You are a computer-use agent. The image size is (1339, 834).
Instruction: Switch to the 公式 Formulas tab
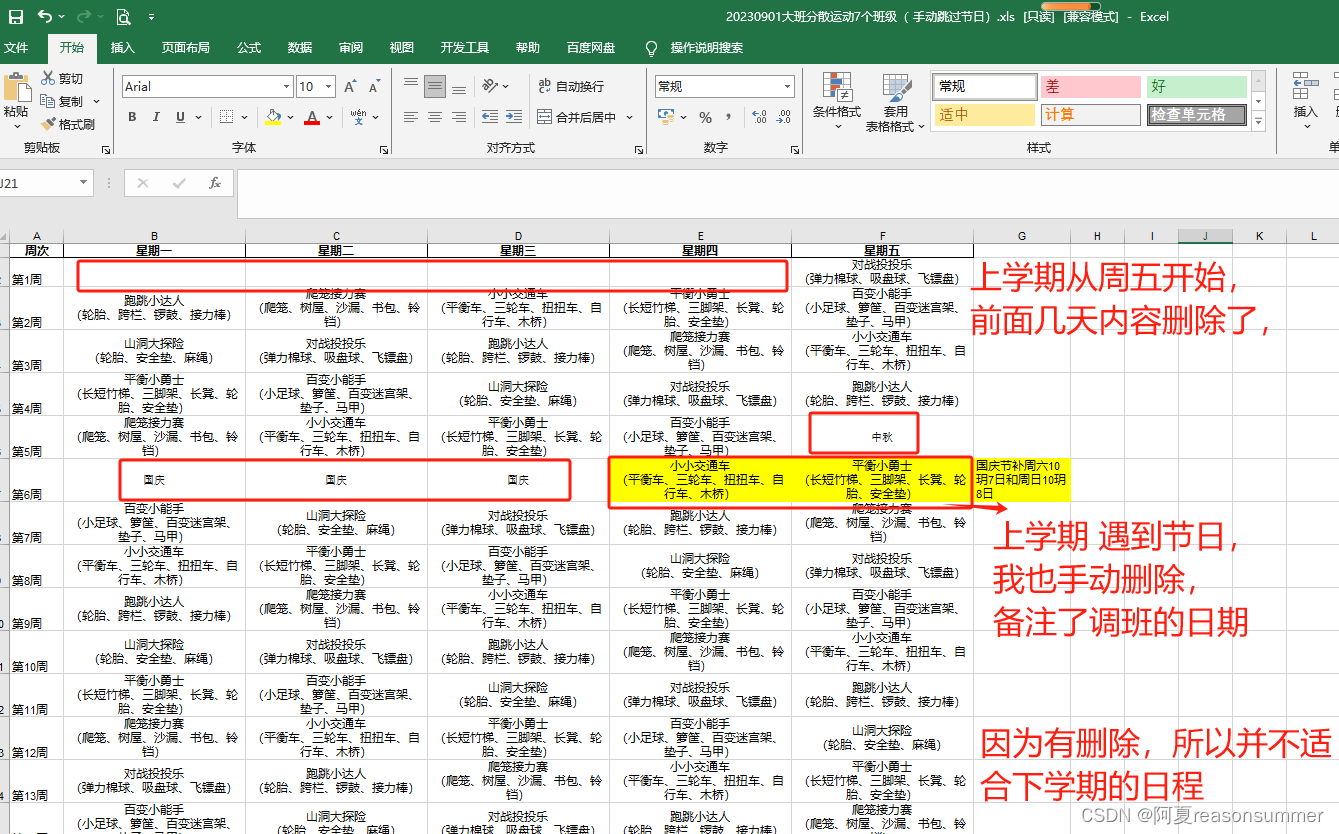click(249, 48)
